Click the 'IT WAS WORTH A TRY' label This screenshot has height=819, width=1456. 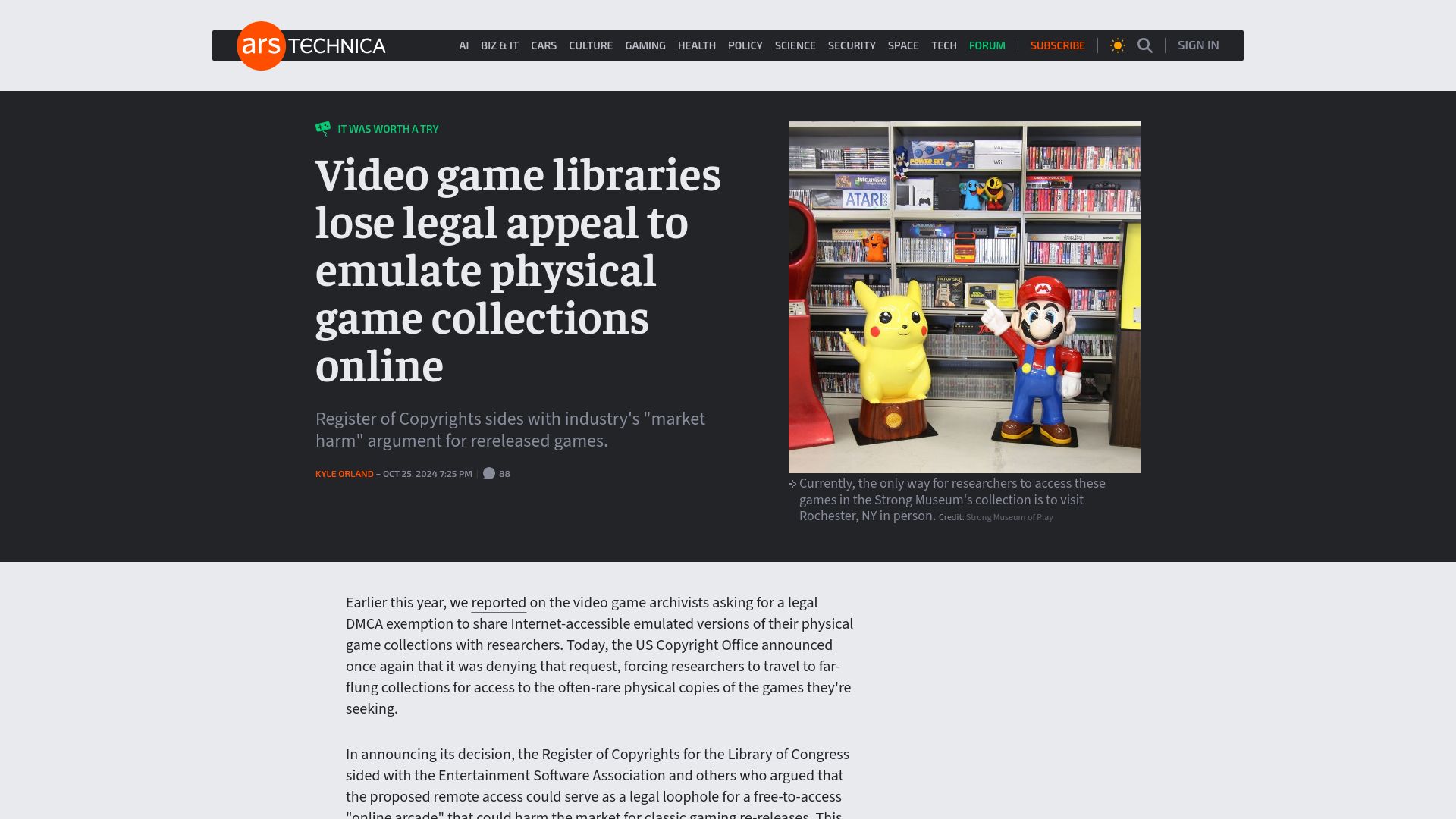click(388, 129)
